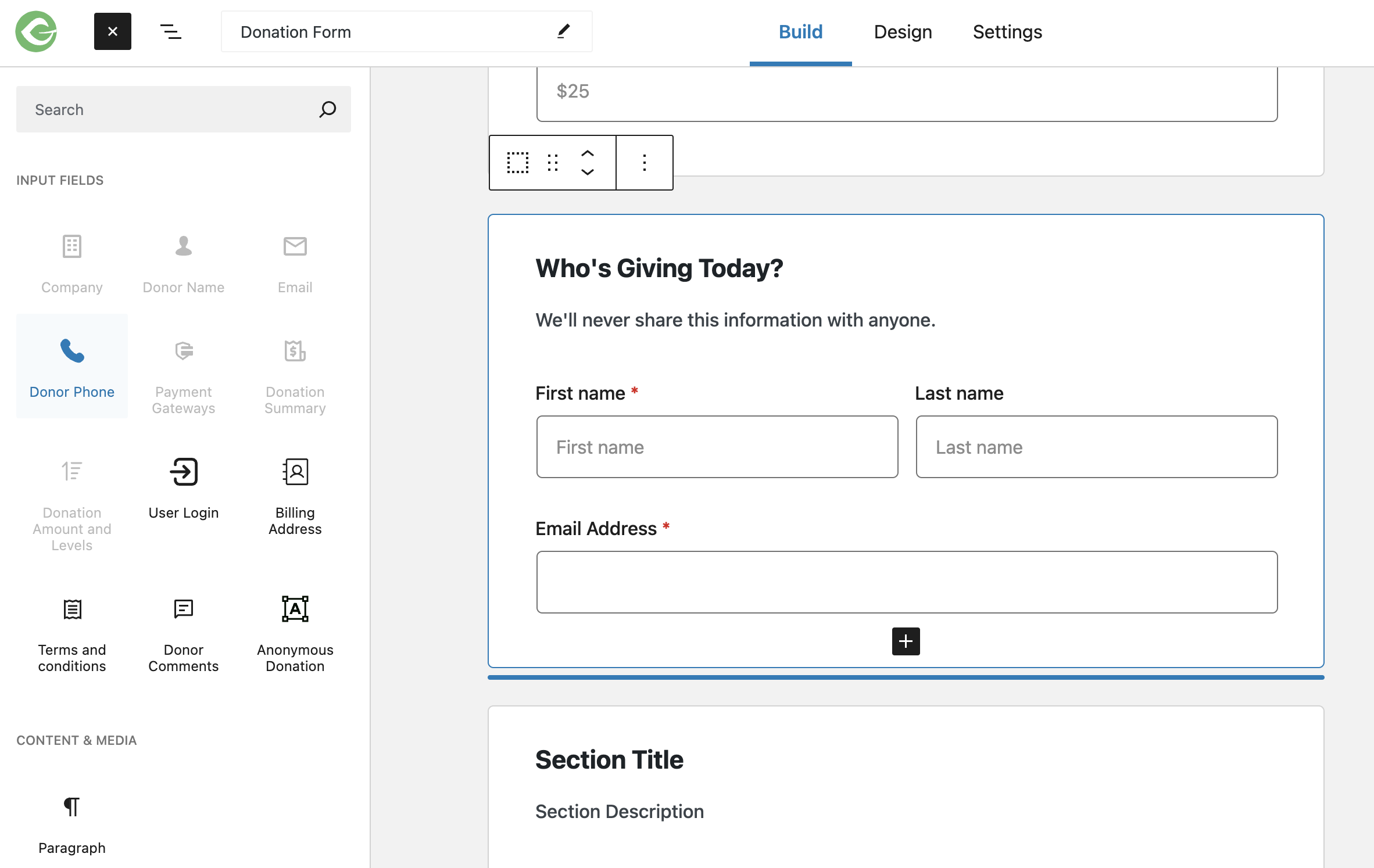Open the Settings tab
The height and width of the screenshot is (868, 1374).
1007,32
